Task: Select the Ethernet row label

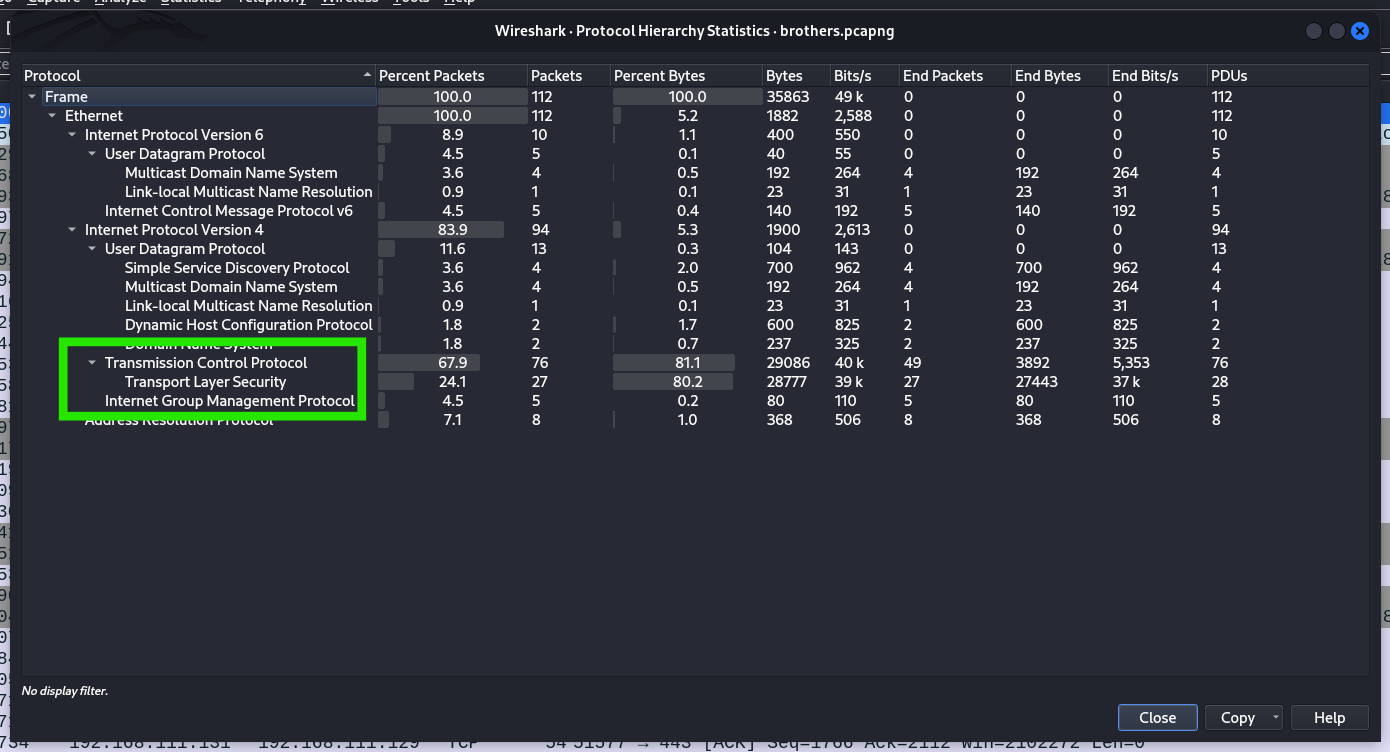Action: 94,116
